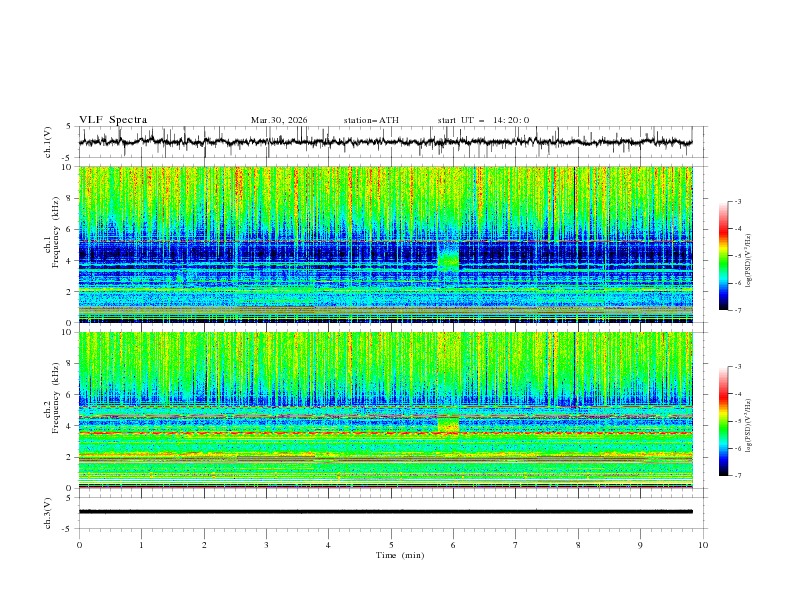Click the ch.2 "Frequency (kHz)" axis label
Screen dimensions: 792x612
click(55, 398)
